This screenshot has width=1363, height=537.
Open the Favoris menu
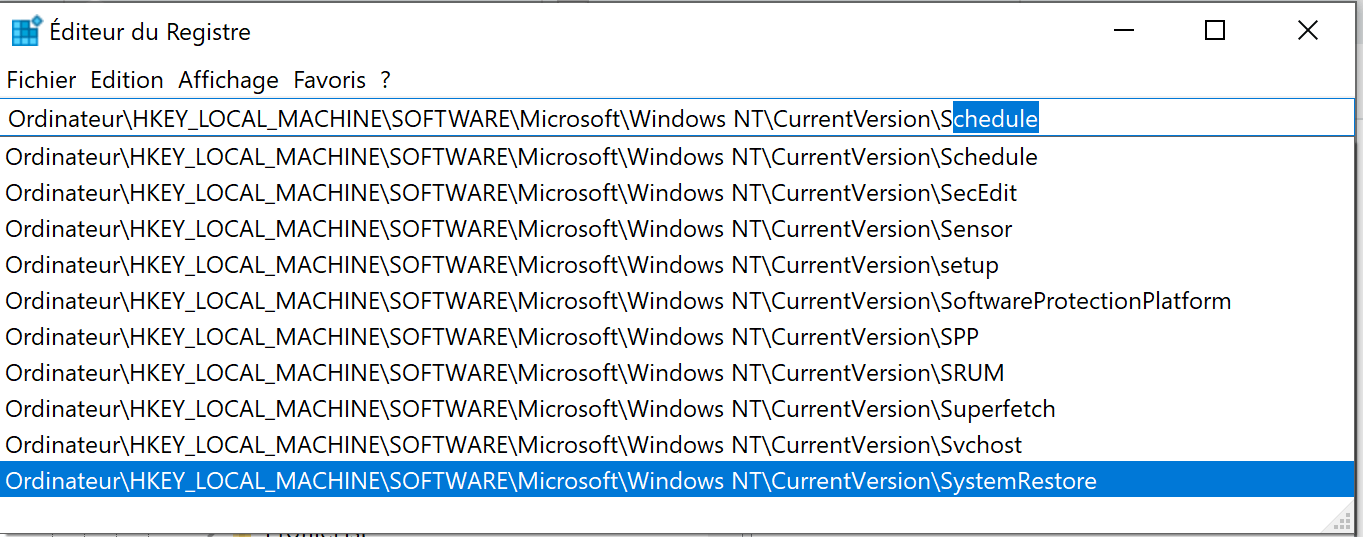(330, 80)
